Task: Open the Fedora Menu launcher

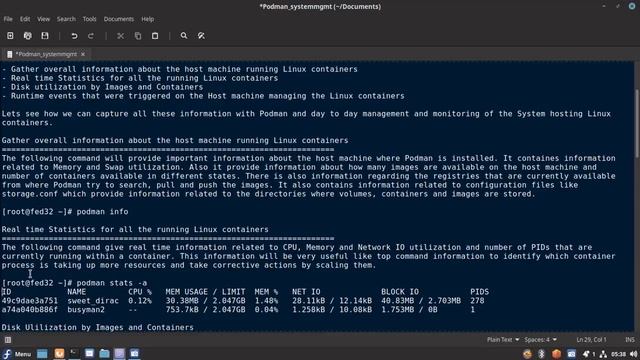Action: pos(17,354)
